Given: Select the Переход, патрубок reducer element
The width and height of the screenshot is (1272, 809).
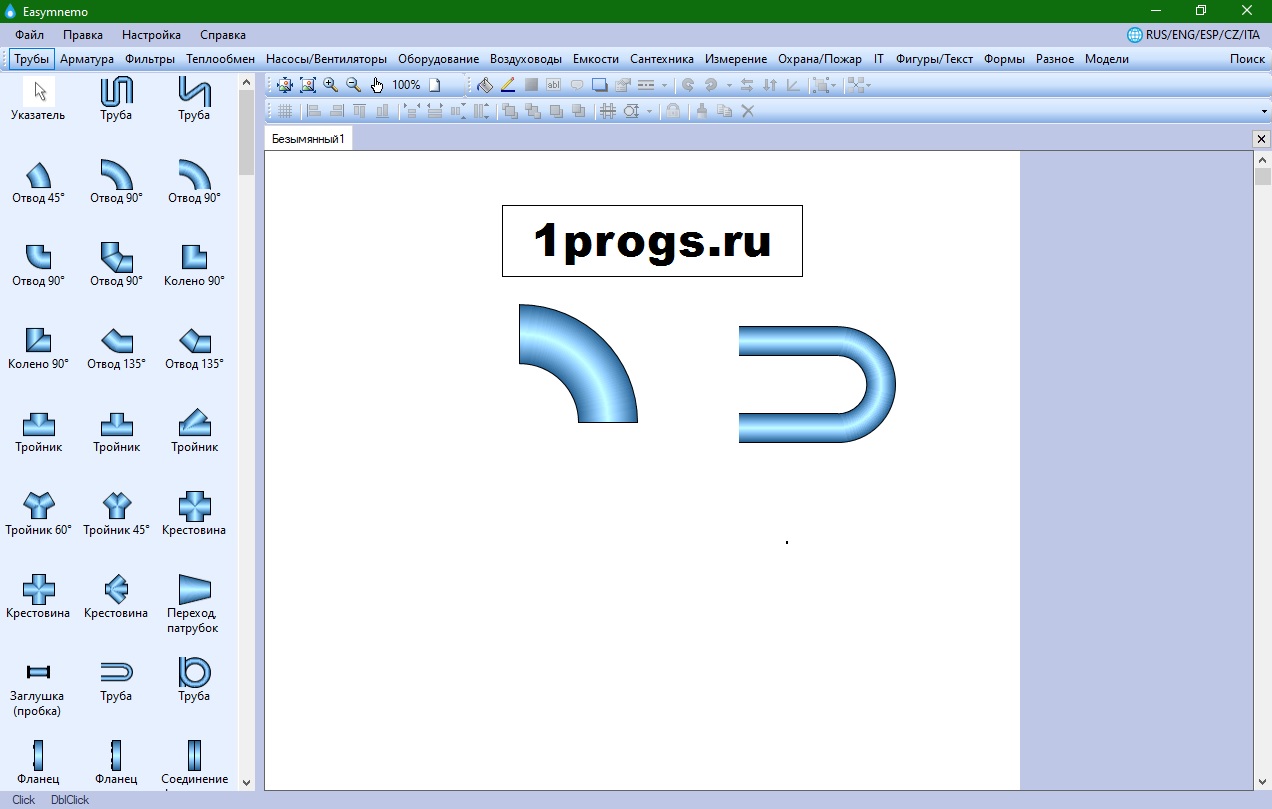Looking at the screenshot, I should [x=194, y=604].
